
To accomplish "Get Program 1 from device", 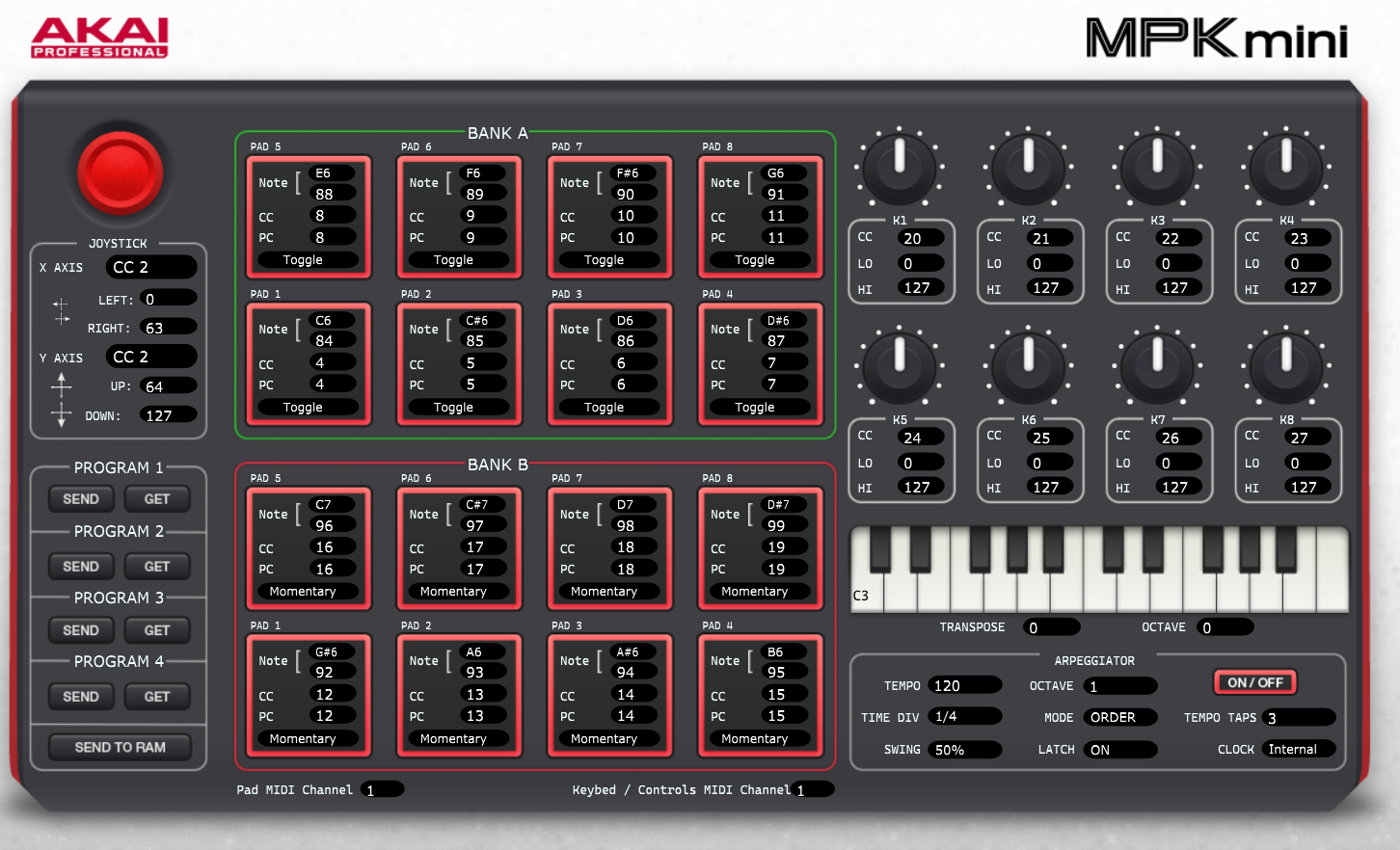I will point(157,499).
